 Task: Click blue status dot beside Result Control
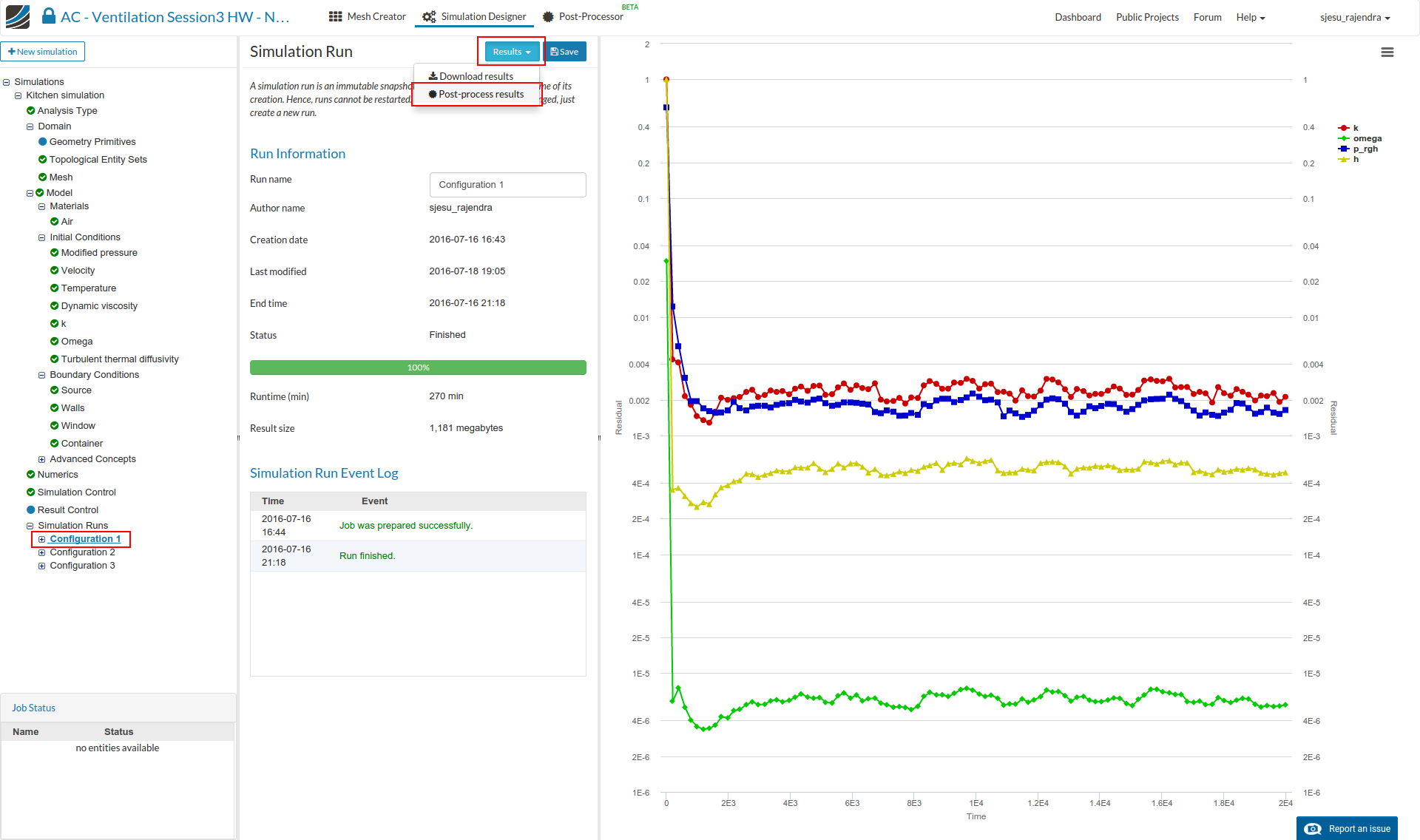click(x=31, y=510)
